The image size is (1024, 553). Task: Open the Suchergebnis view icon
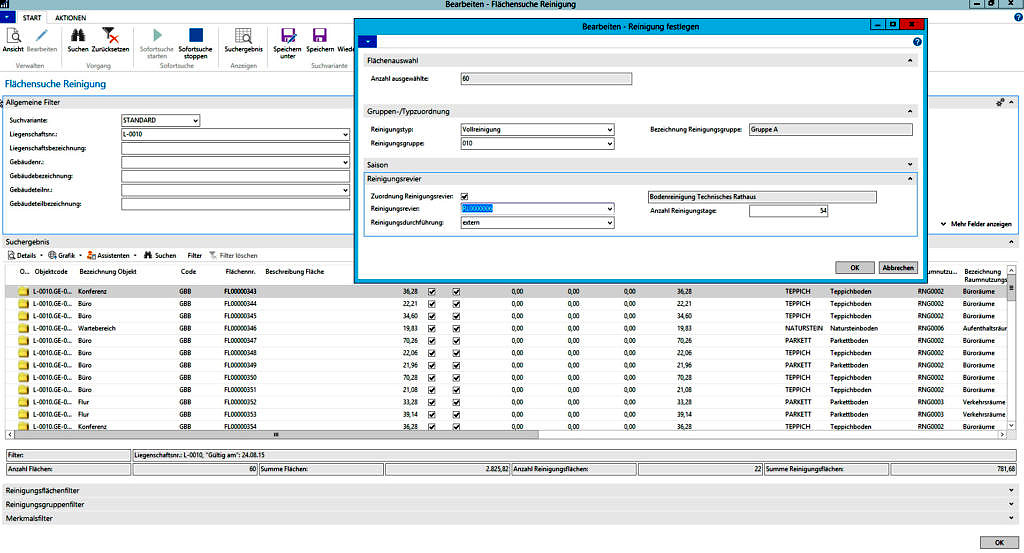(x=243, y=38)
